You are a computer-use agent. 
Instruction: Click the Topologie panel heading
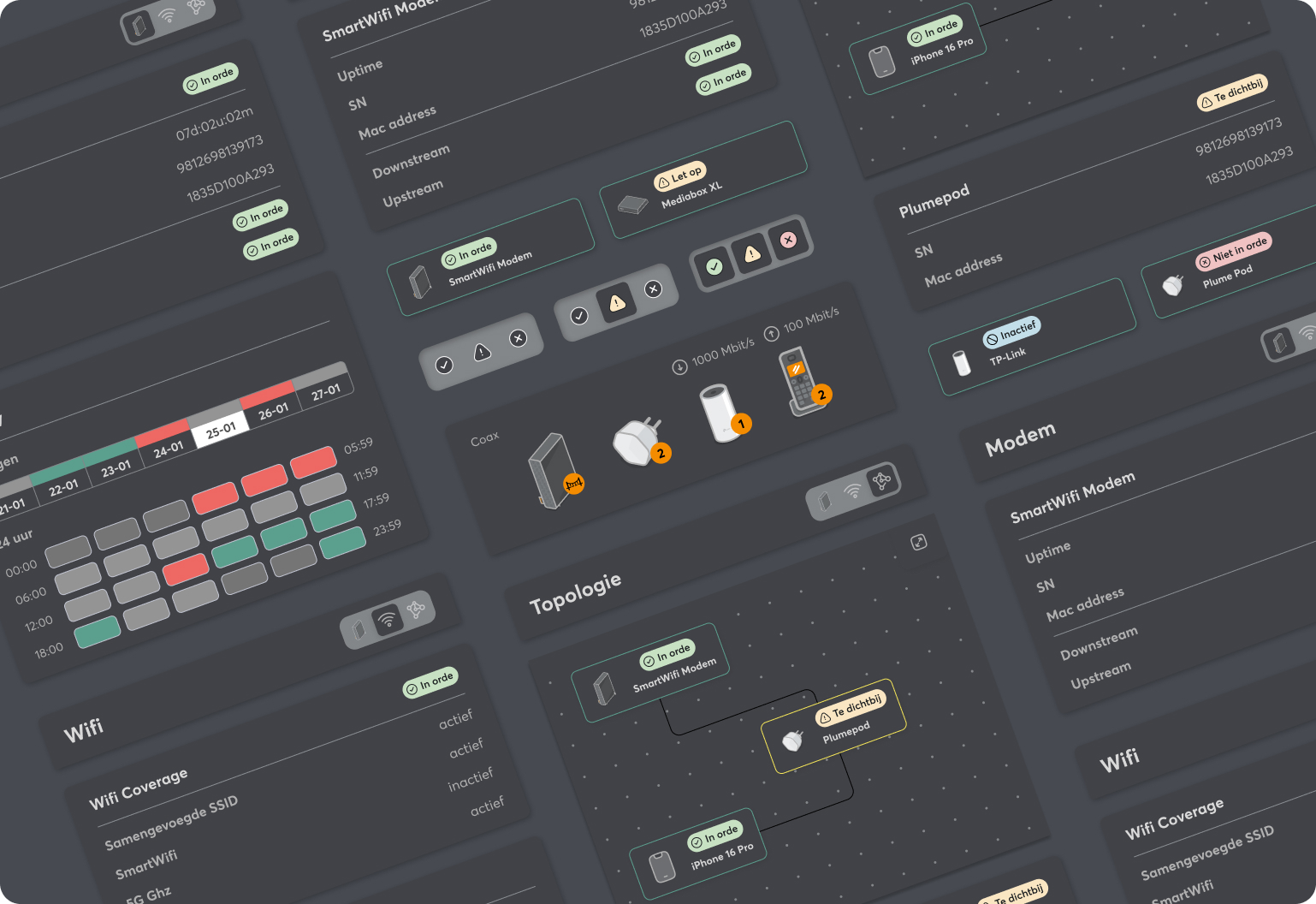[575, 593]
